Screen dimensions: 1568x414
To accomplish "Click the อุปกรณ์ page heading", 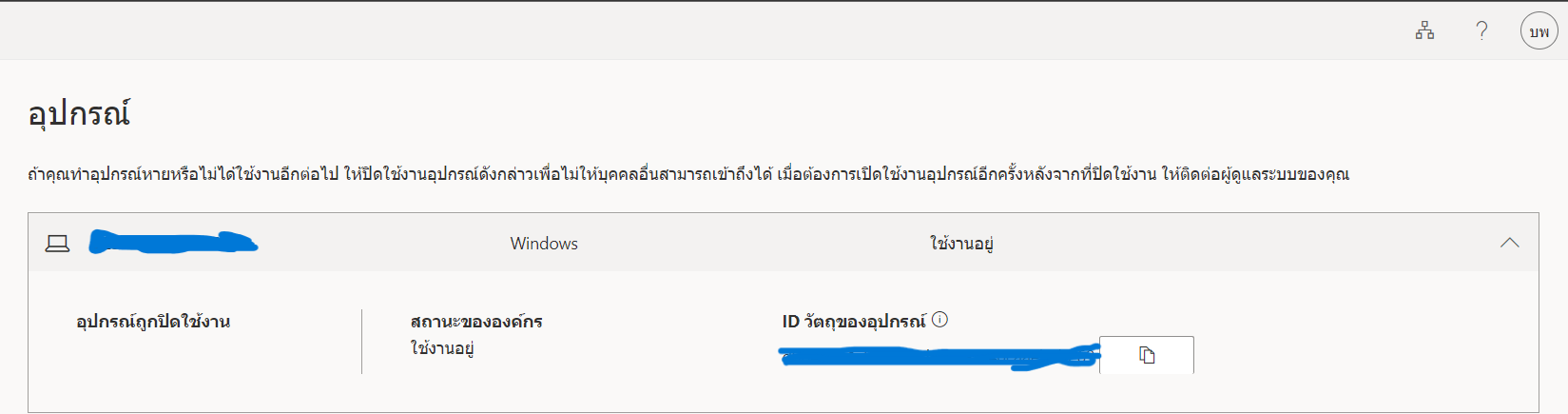I will (79, 114).
